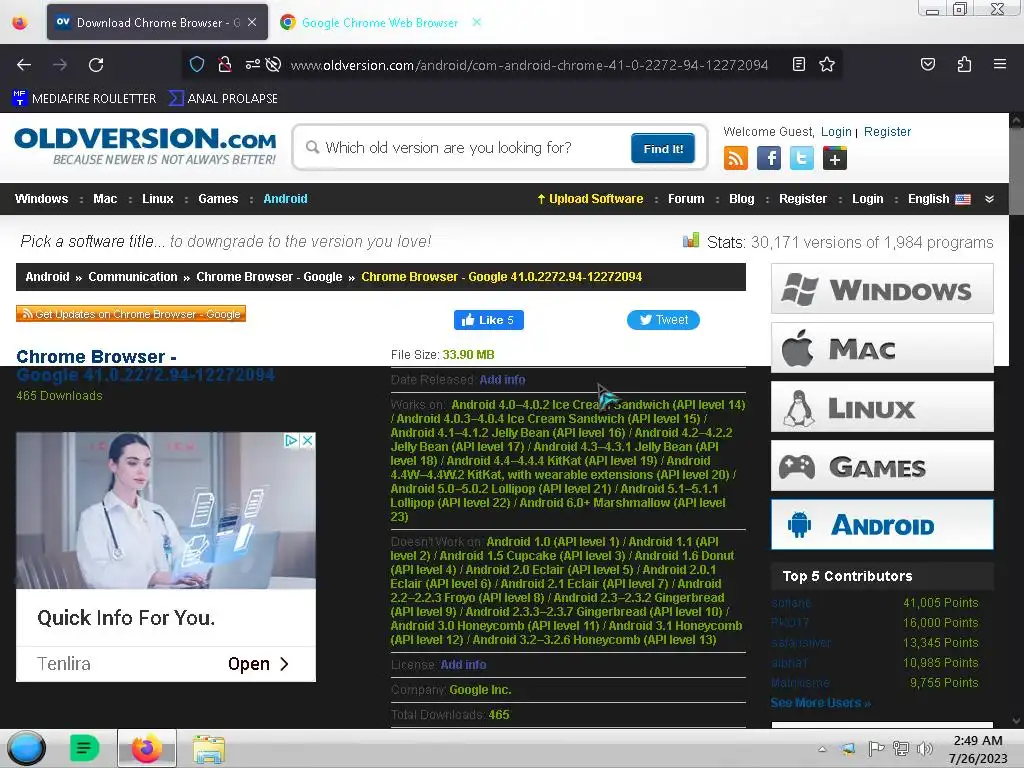1024x768 pixels.
Task: Click the Action Center flag tray icon
Action: point(876,748)
